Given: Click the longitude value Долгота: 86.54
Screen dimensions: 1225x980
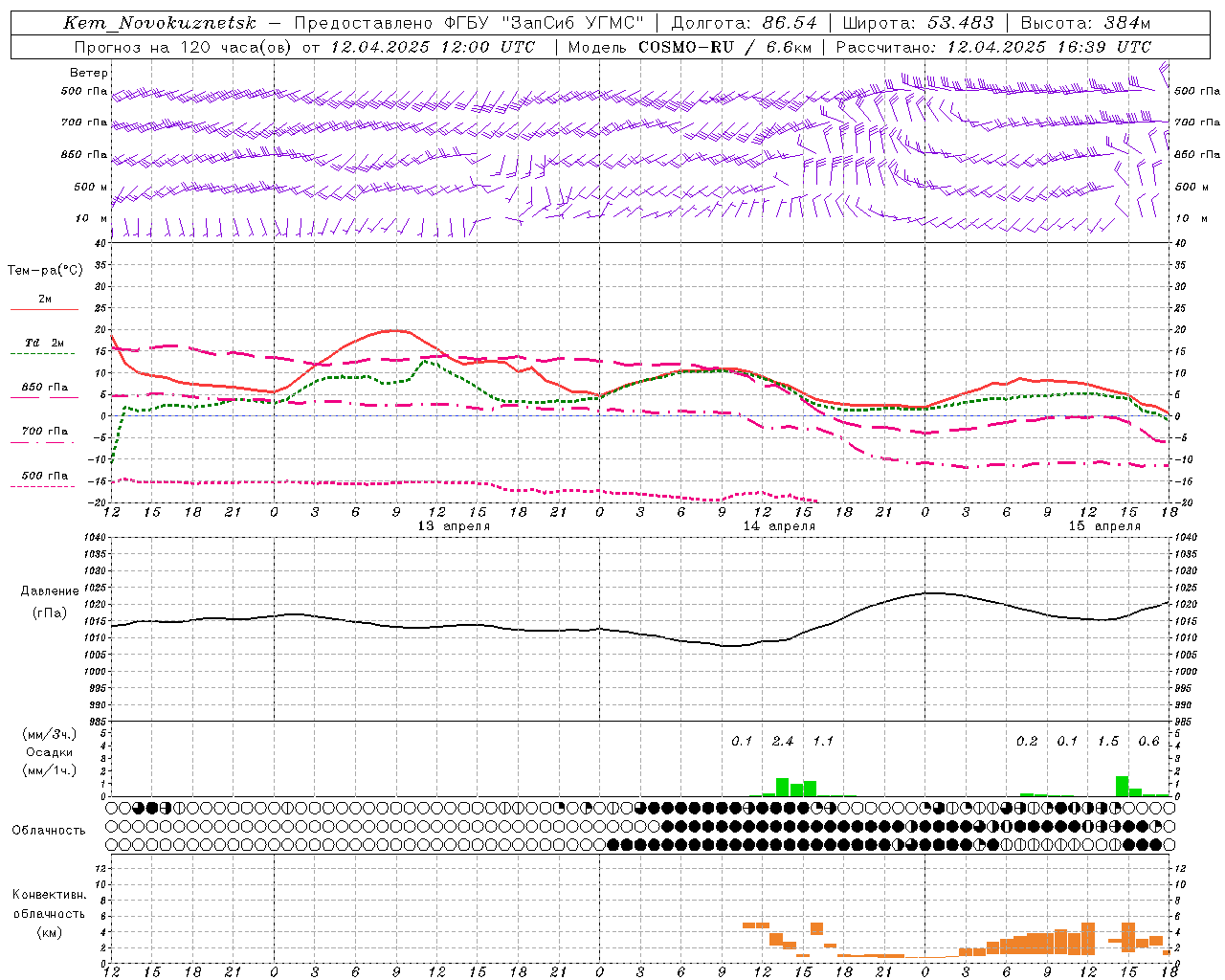Looking at the screenshot, I should (x=744, y=23).
